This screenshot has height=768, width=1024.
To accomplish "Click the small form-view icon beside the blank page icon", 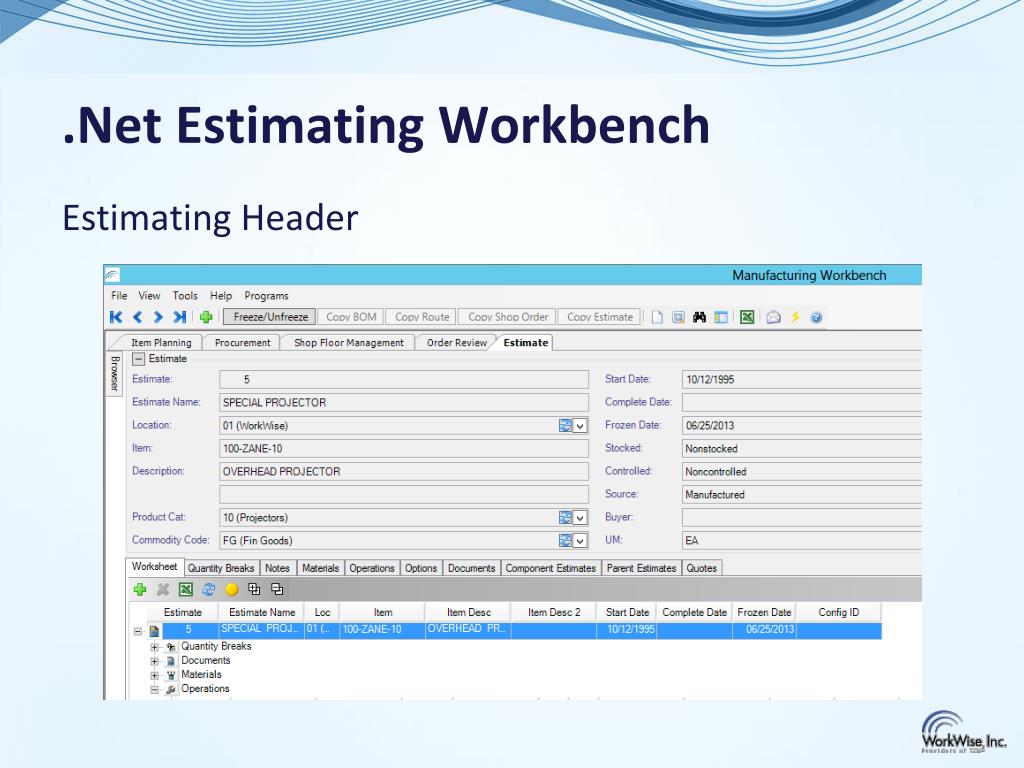I will point(679,317).
